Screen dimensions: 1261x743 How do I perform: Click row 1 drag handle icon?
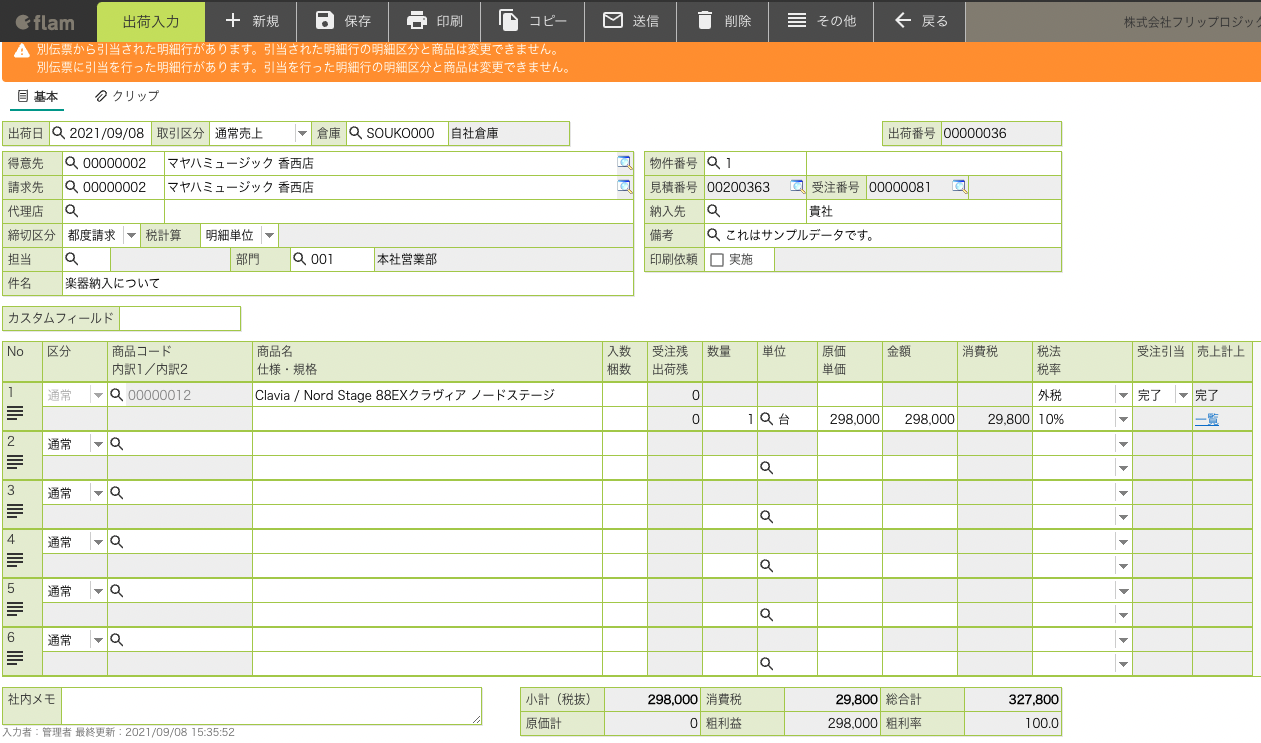coord(15,412)
